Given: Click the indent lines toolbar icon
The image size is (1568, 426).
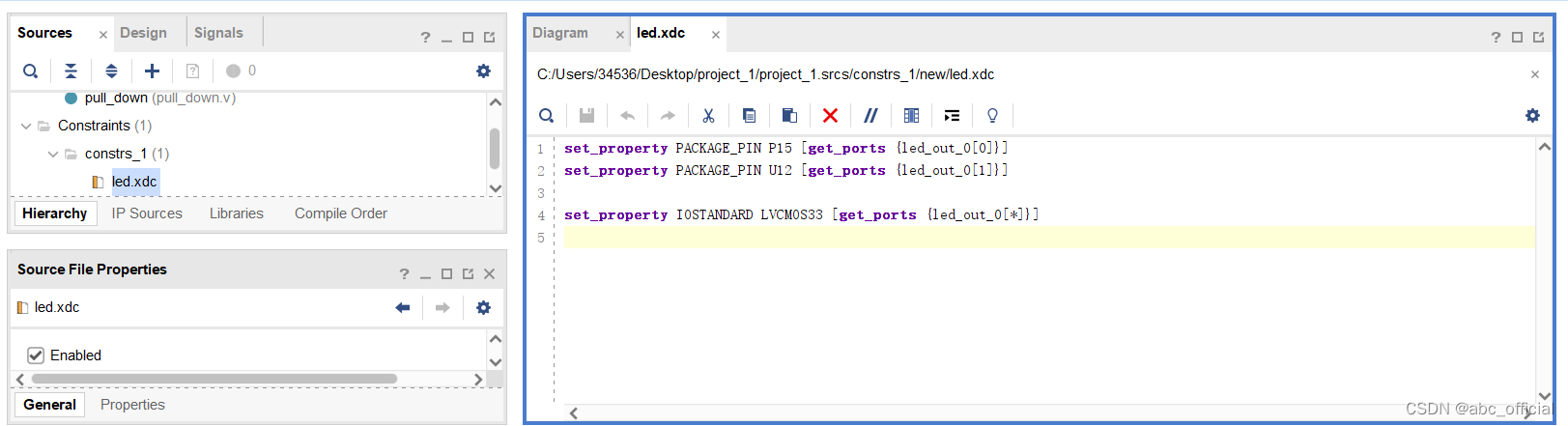Looking at the screenshot, I should (952, 115).
